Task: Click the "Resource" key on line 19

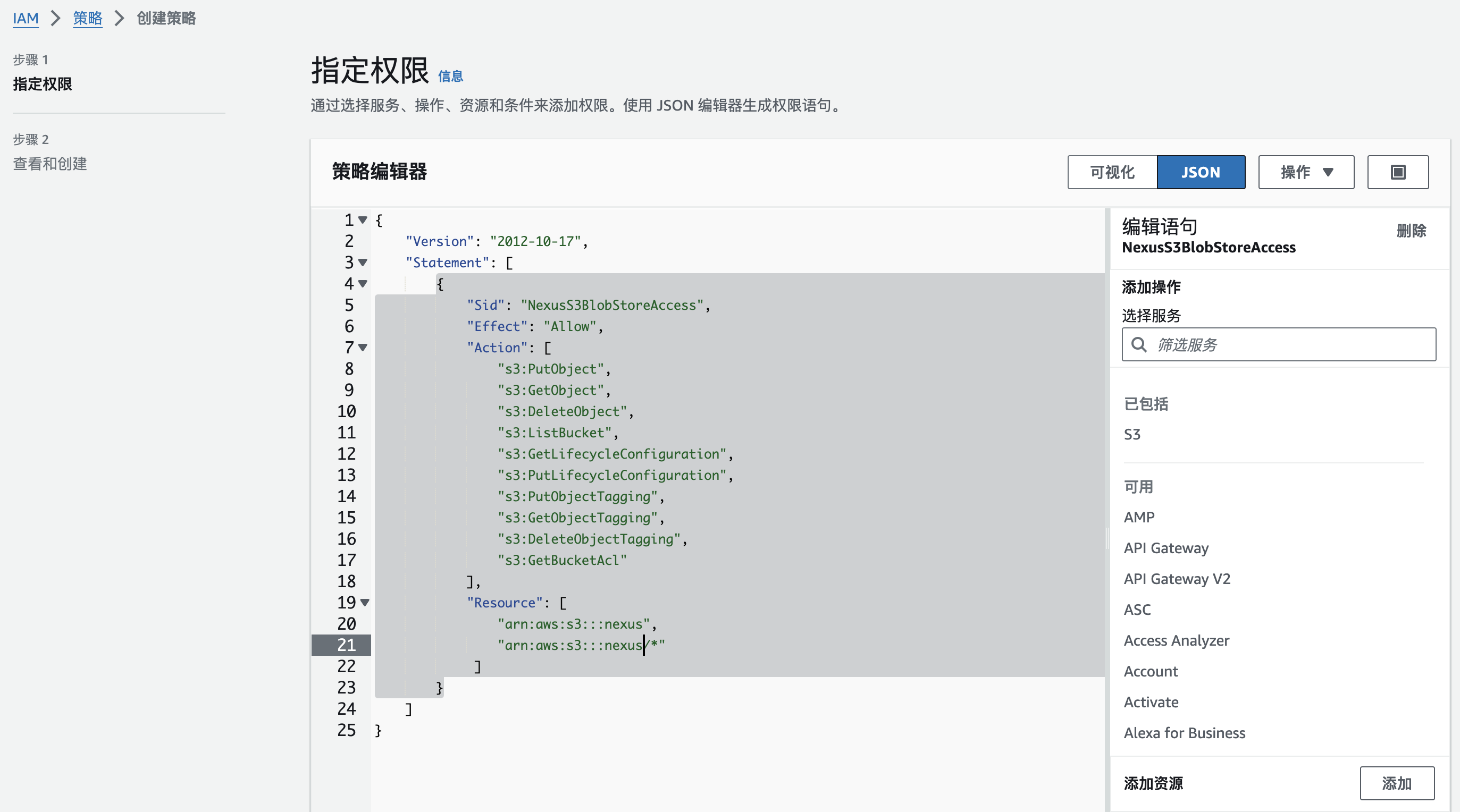Action: [505, 602]
